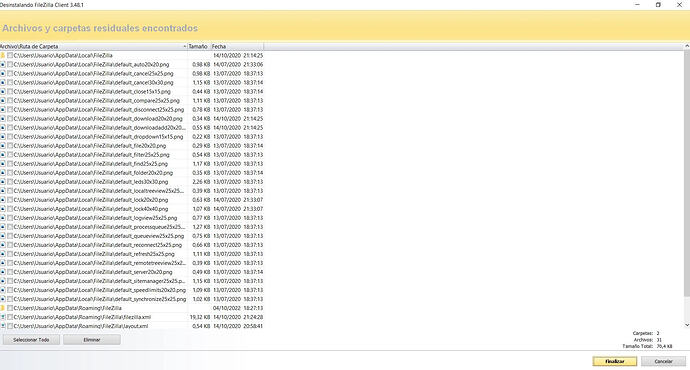Click size 0,44 KB of default_close15x15.png

click(201, 92)
